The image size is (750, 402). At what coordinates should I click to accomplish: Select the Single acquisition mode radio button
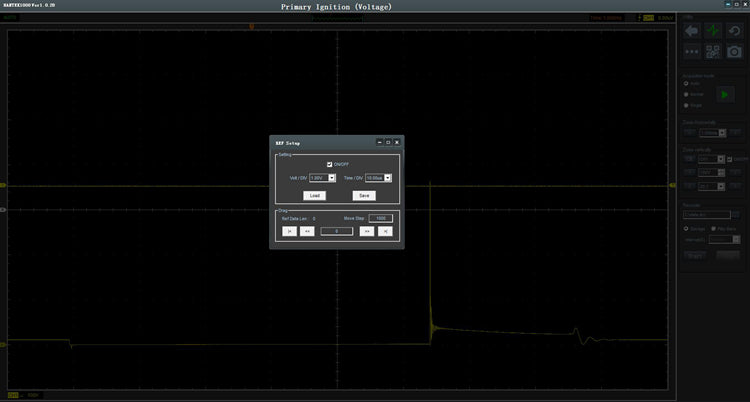pos(686,104)
